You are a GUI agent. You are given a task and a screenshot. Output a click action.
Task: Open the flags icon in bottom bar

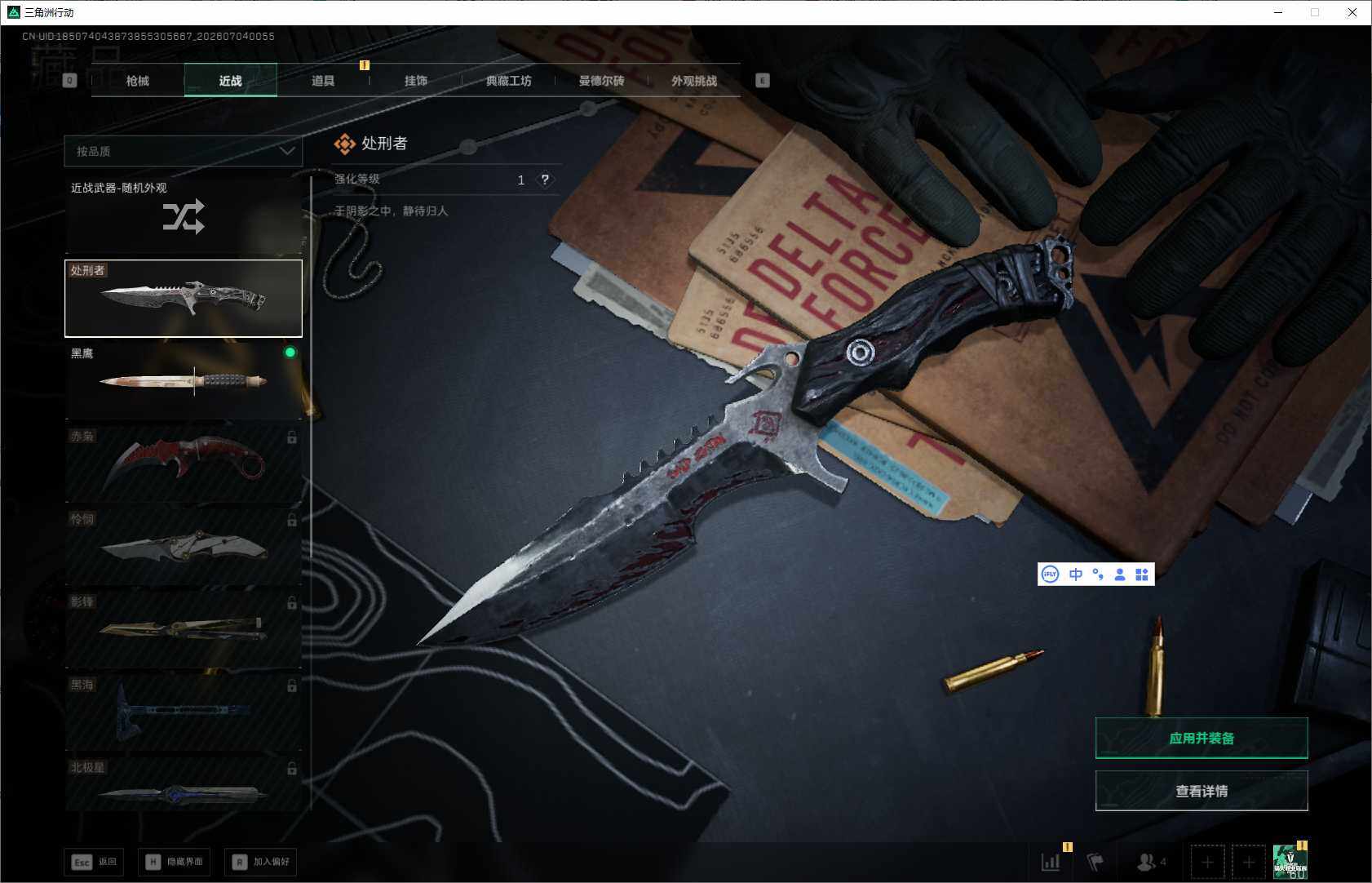tap(1095, 862)
